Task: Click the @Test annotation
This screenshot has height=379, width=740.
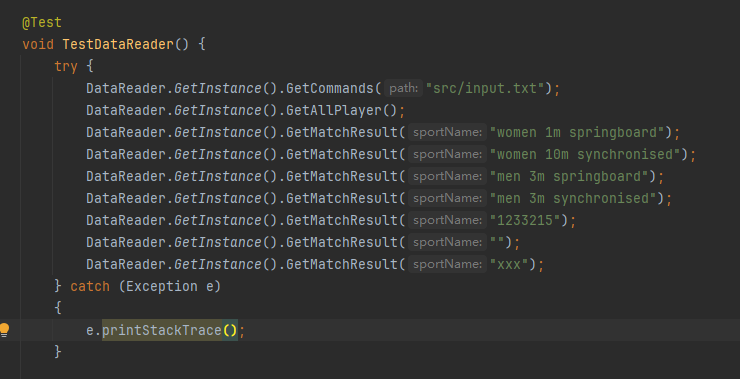Action: (x=42, y=22)
